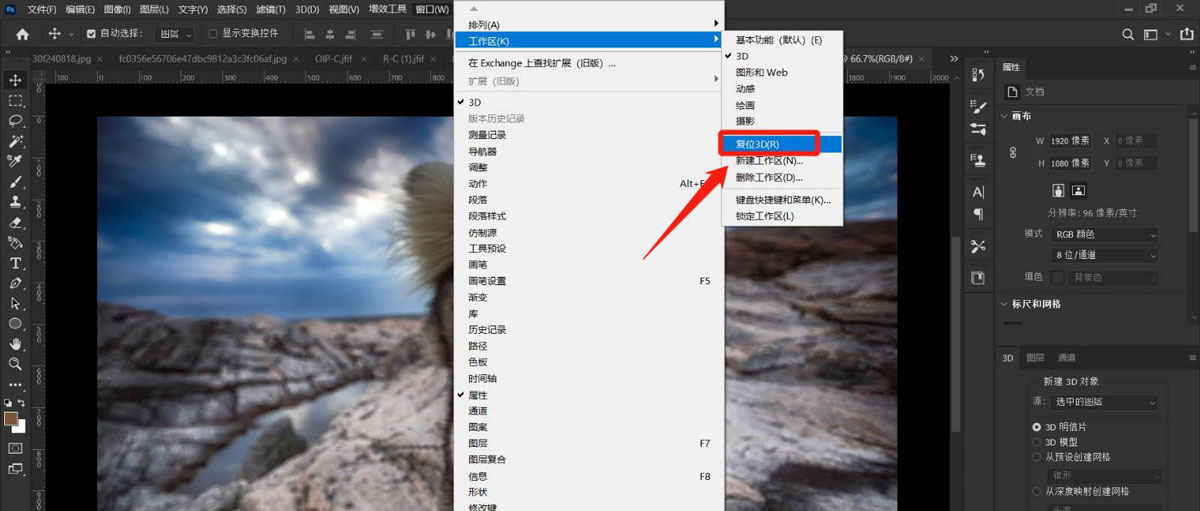The width and height of the screenshot is (1200, 511).
Task: Expand the 排列(A) submenu
Action: coord(588,24)
